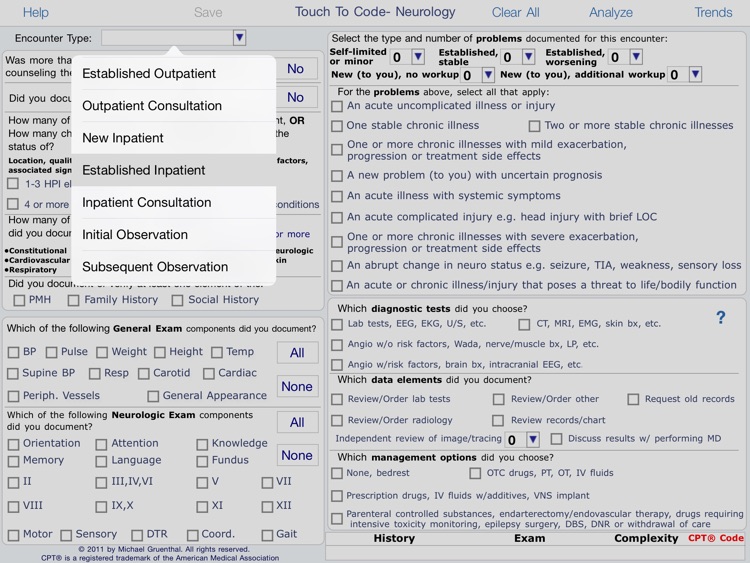Choose Outpatient Consultation encounter type
The height and width of the screenshot is (563, 750).
click(x=174, y=106)
